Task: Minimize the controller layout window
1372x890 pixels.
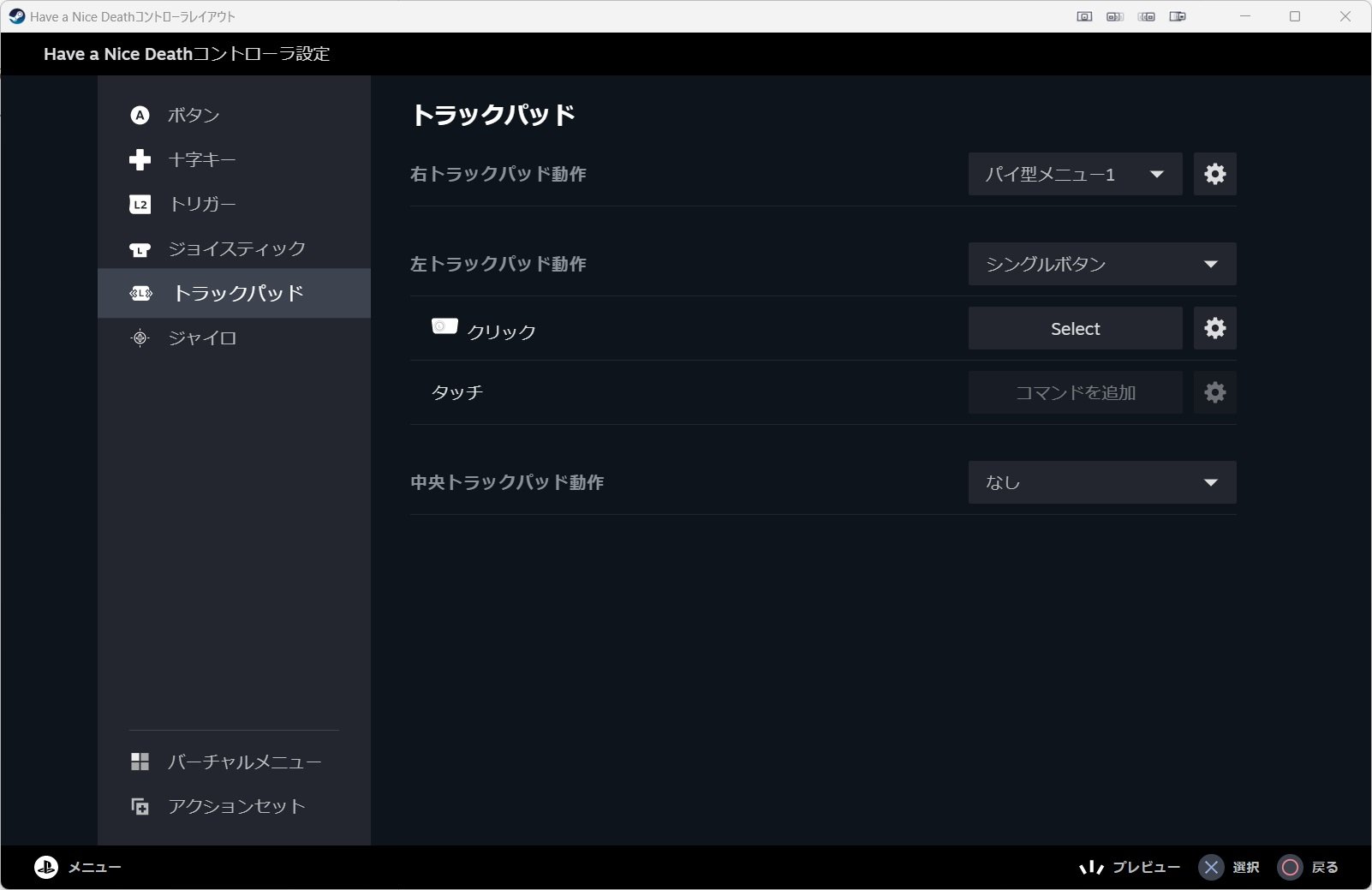Action: [x=1245, y=16]
